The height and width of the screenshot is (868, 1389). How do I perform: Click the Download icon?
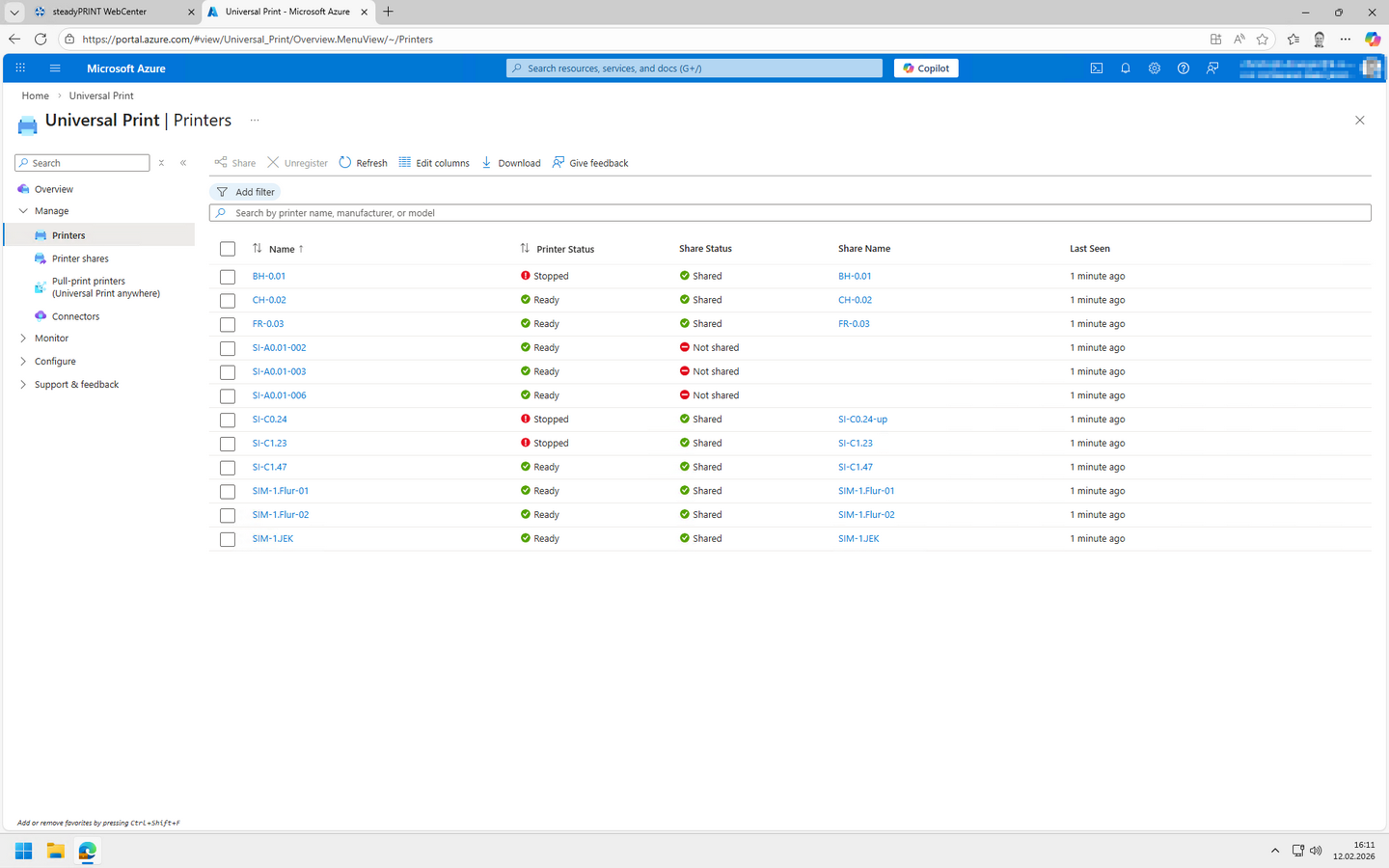click(487, 162)
